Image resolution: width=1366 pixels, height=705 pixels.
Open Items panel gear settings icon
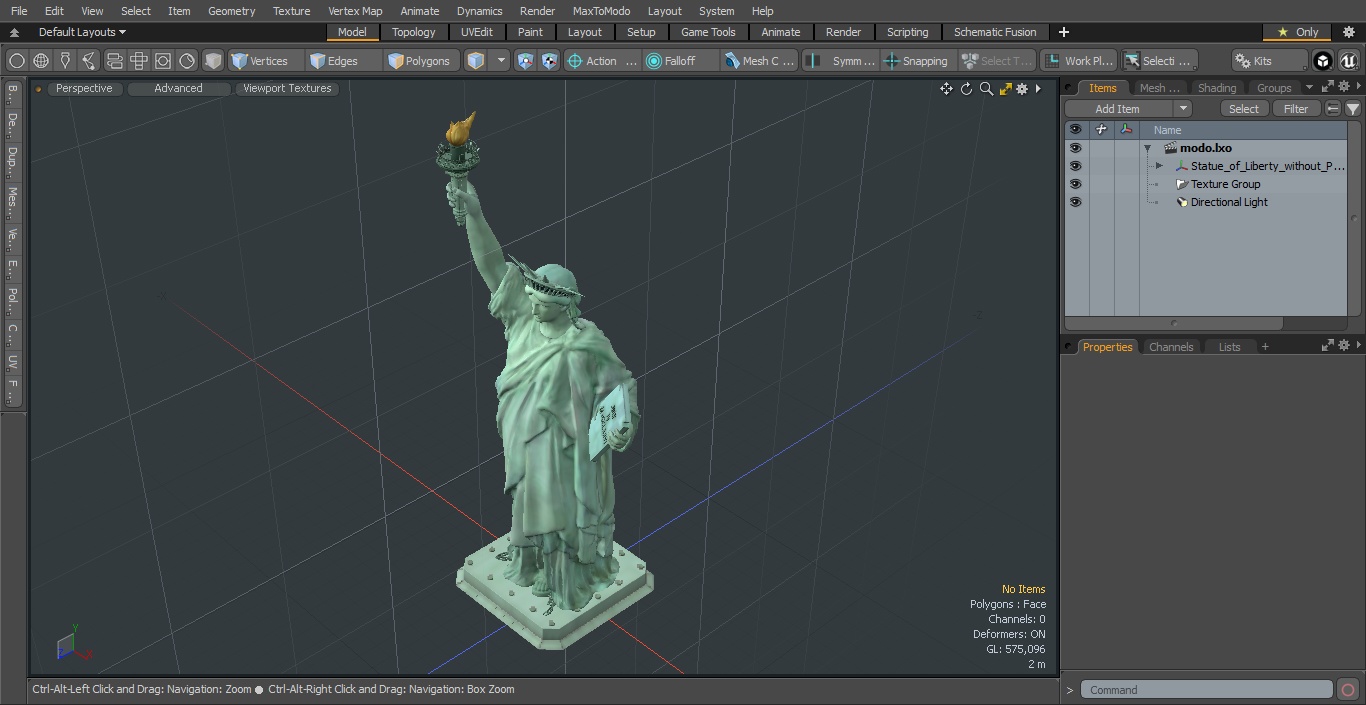click(1343, 87)
